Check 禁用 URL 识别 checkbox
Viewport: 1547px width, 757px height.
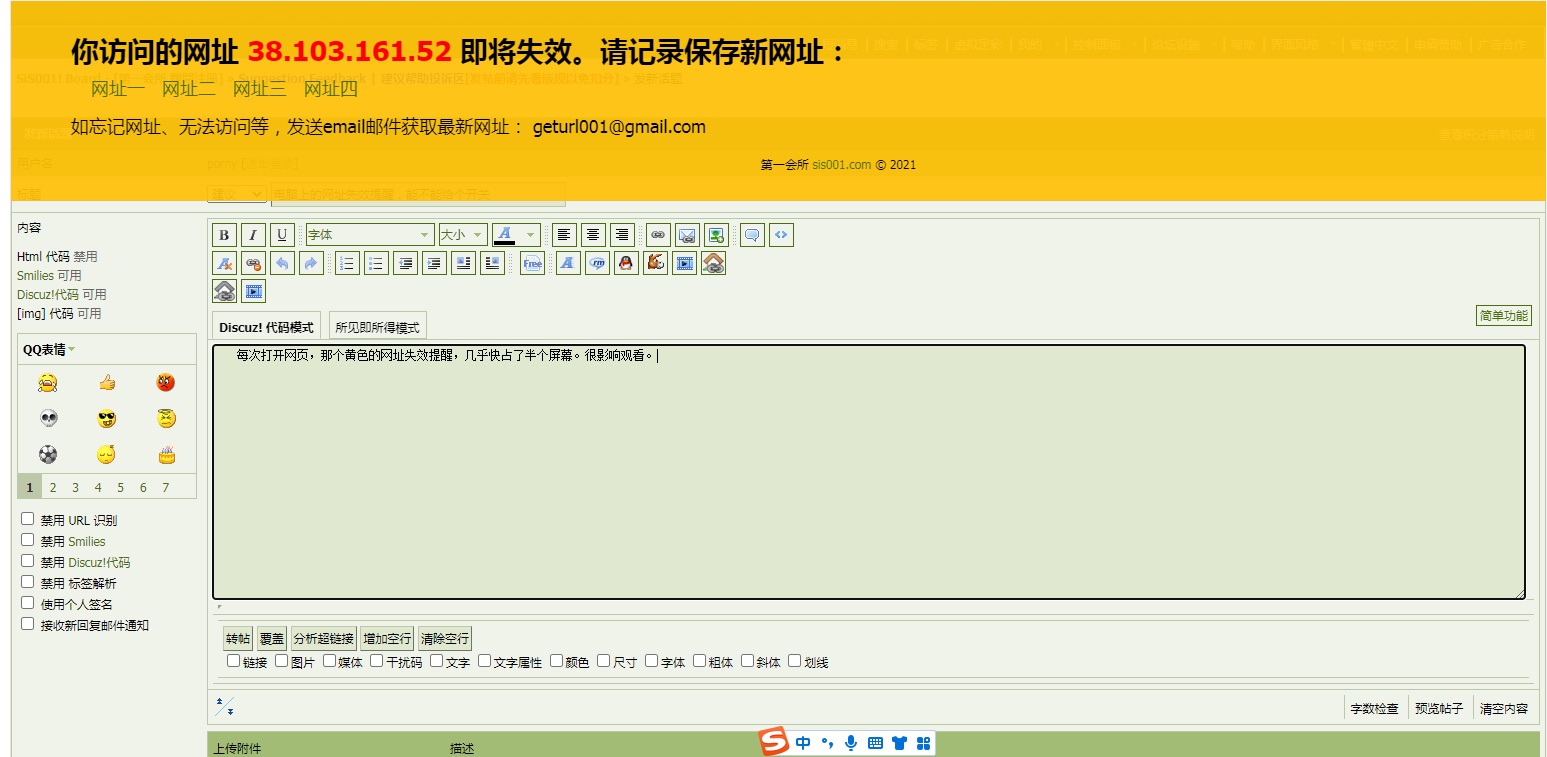28,519
